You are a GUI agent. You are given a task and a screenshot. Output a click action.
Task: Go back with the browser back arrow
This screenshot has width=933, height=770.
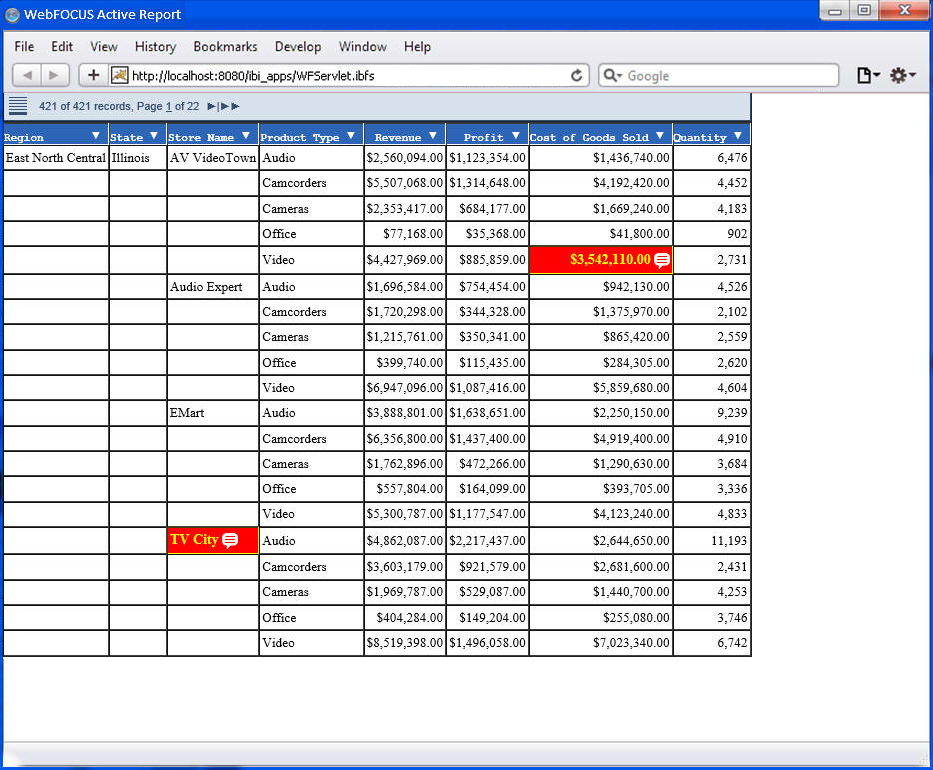point(27,76)
